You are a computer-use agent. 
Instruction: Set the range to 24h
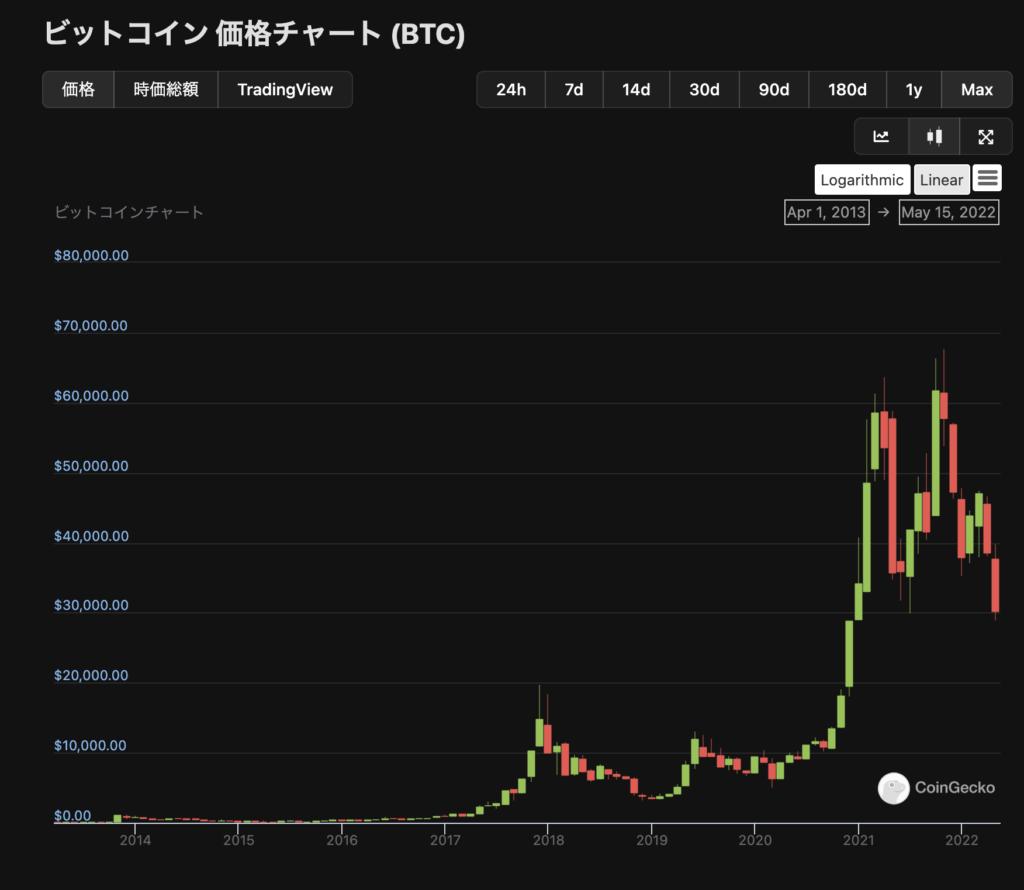click(511, 89)
